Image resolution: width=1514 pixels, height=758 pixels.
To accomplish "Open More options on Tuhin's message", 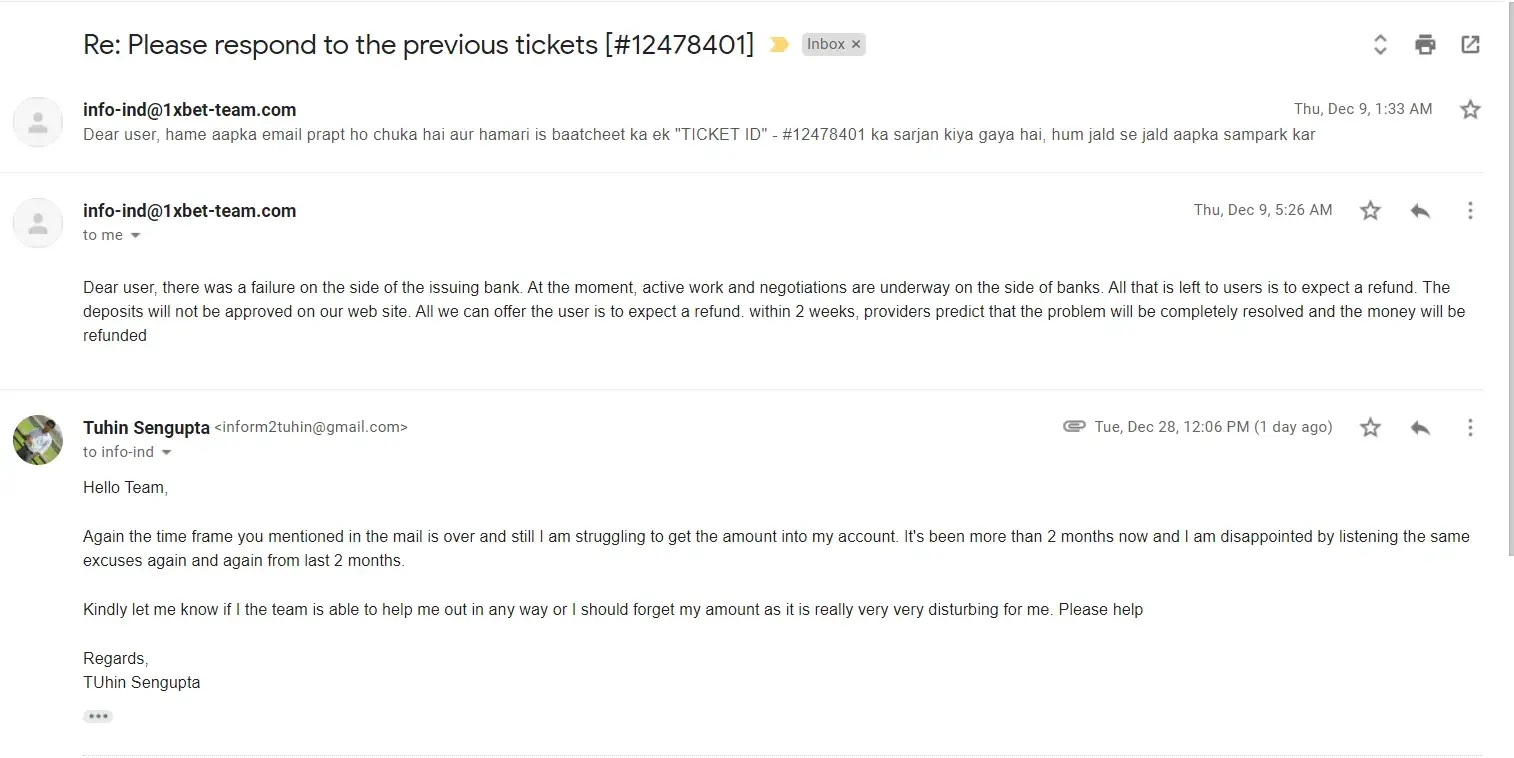I will [1470, 427].
